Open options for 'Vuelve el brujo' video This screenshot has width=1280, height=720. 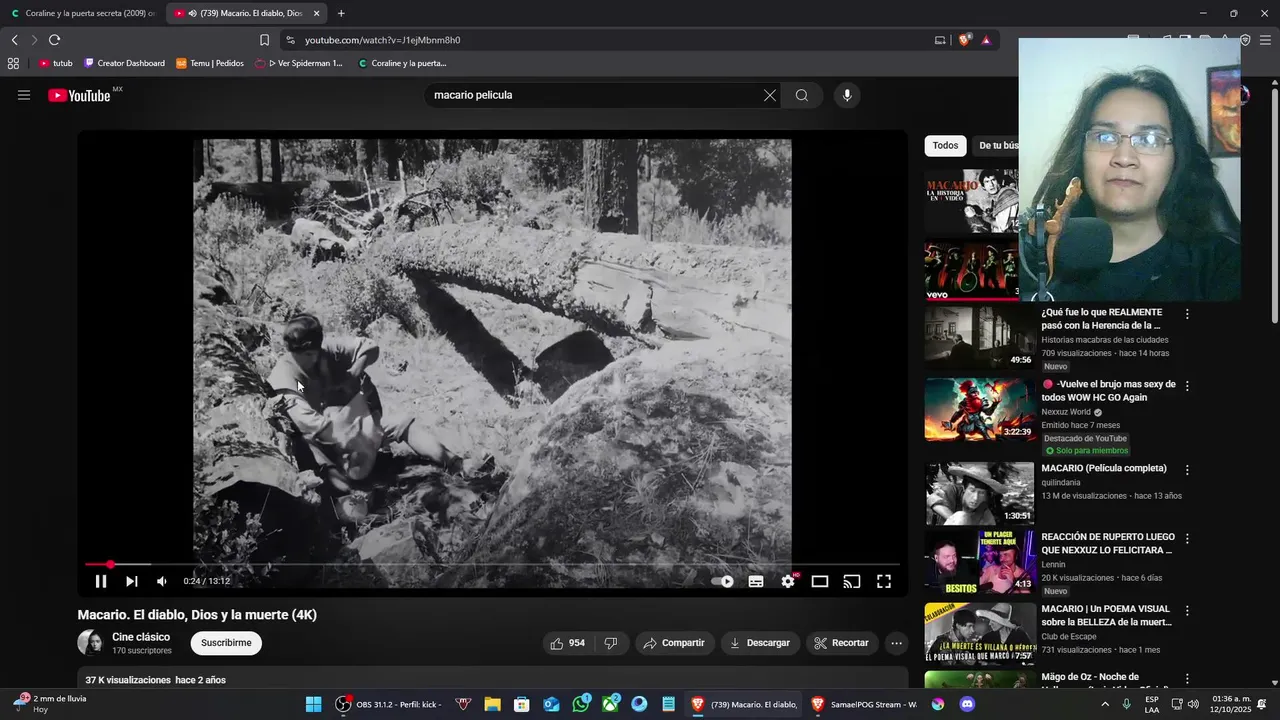click(1187, 386)
